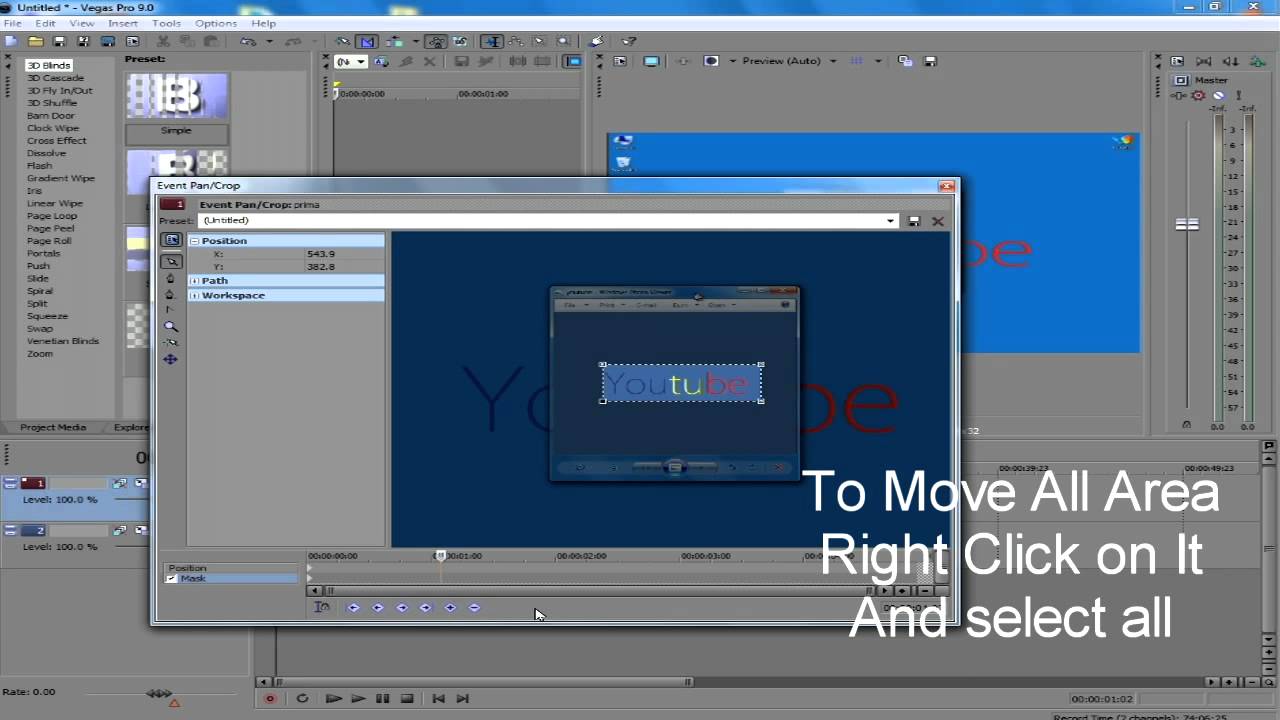Select Normal edit tool in Pan/Crop window
Viewport: 1280px width, 720px height.
[171, 261]
